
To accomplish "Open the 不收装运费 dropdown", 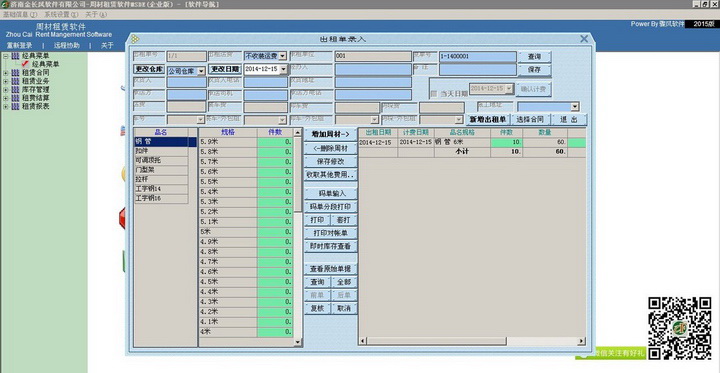I will tap(282, 56).
